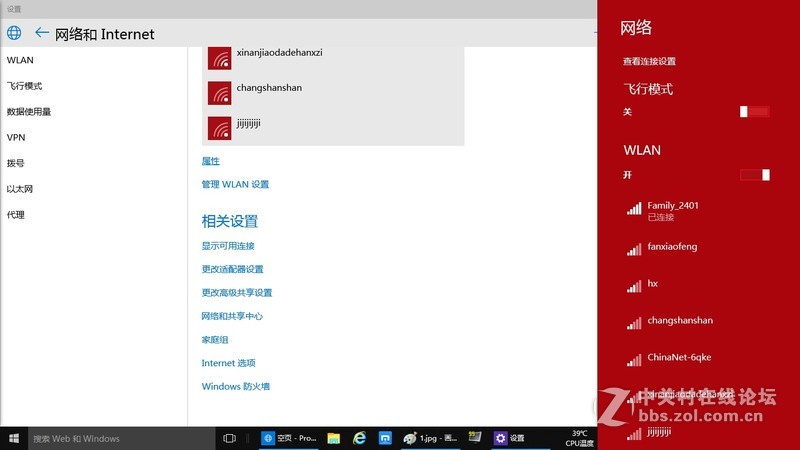
Task: Open the Windows Start button
Action: tap(14, 438)
